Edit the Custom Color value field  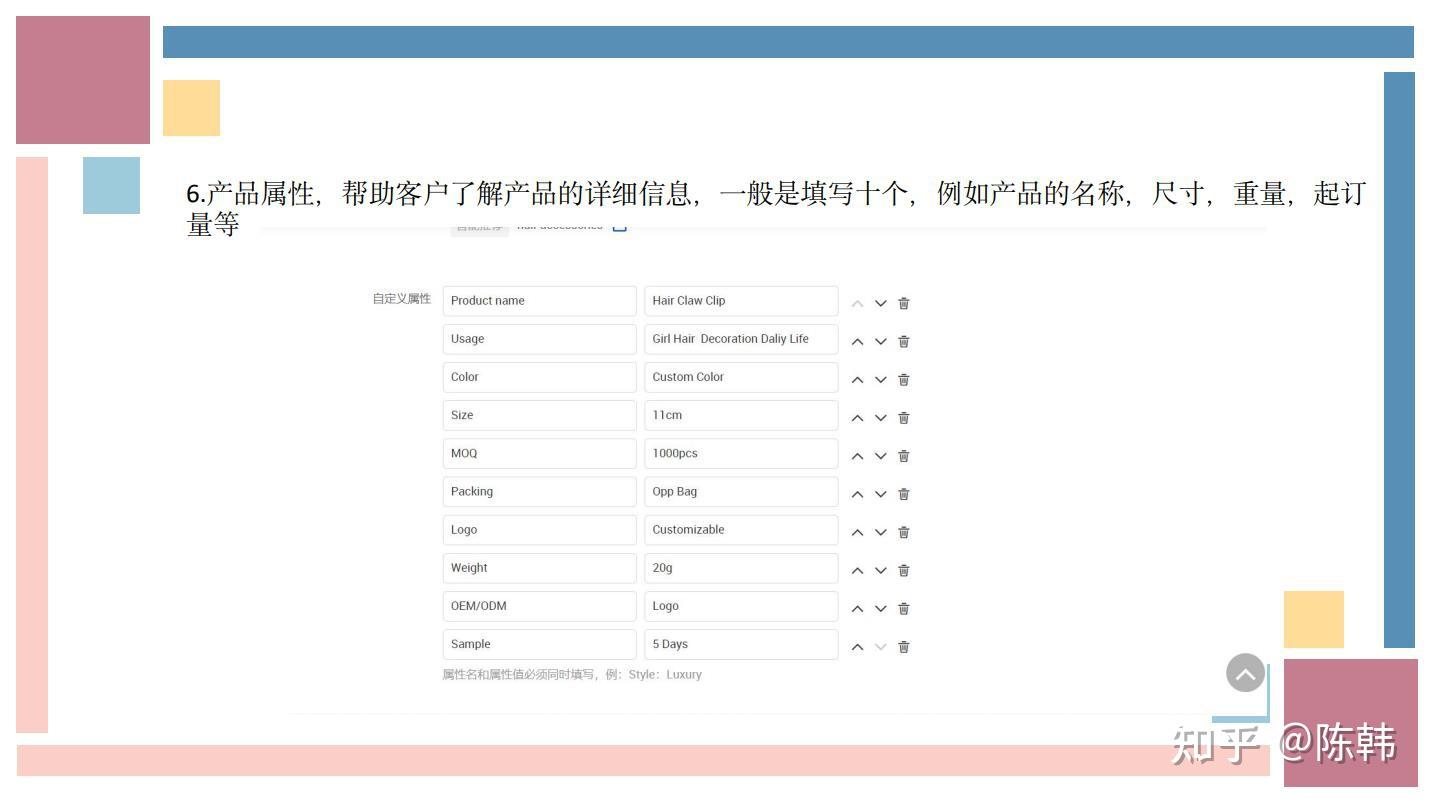coord(741,377)
